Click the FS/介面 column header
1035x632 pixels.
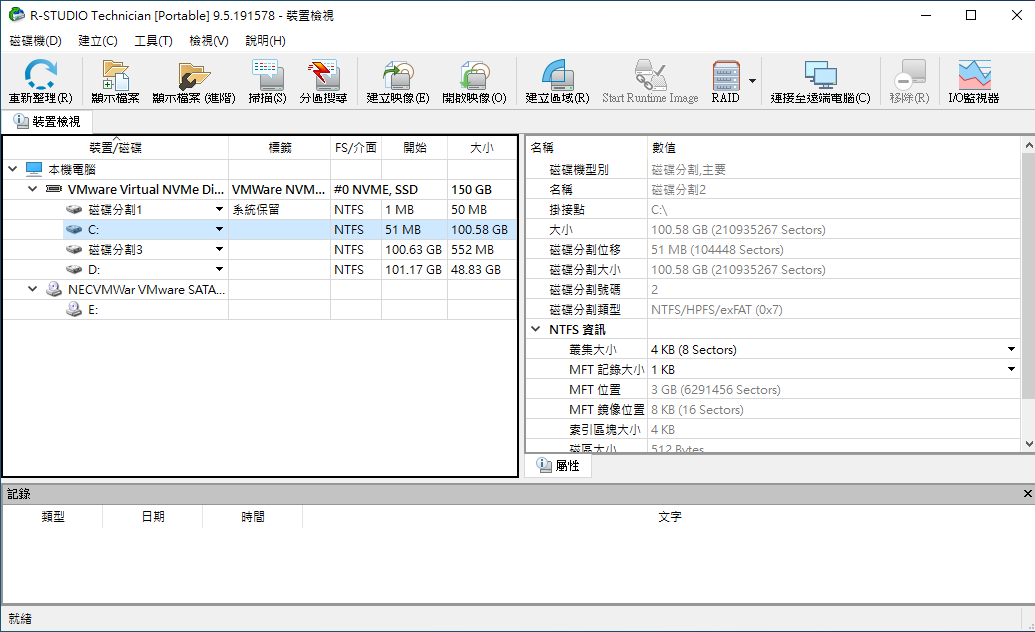(x=356, y=148)
